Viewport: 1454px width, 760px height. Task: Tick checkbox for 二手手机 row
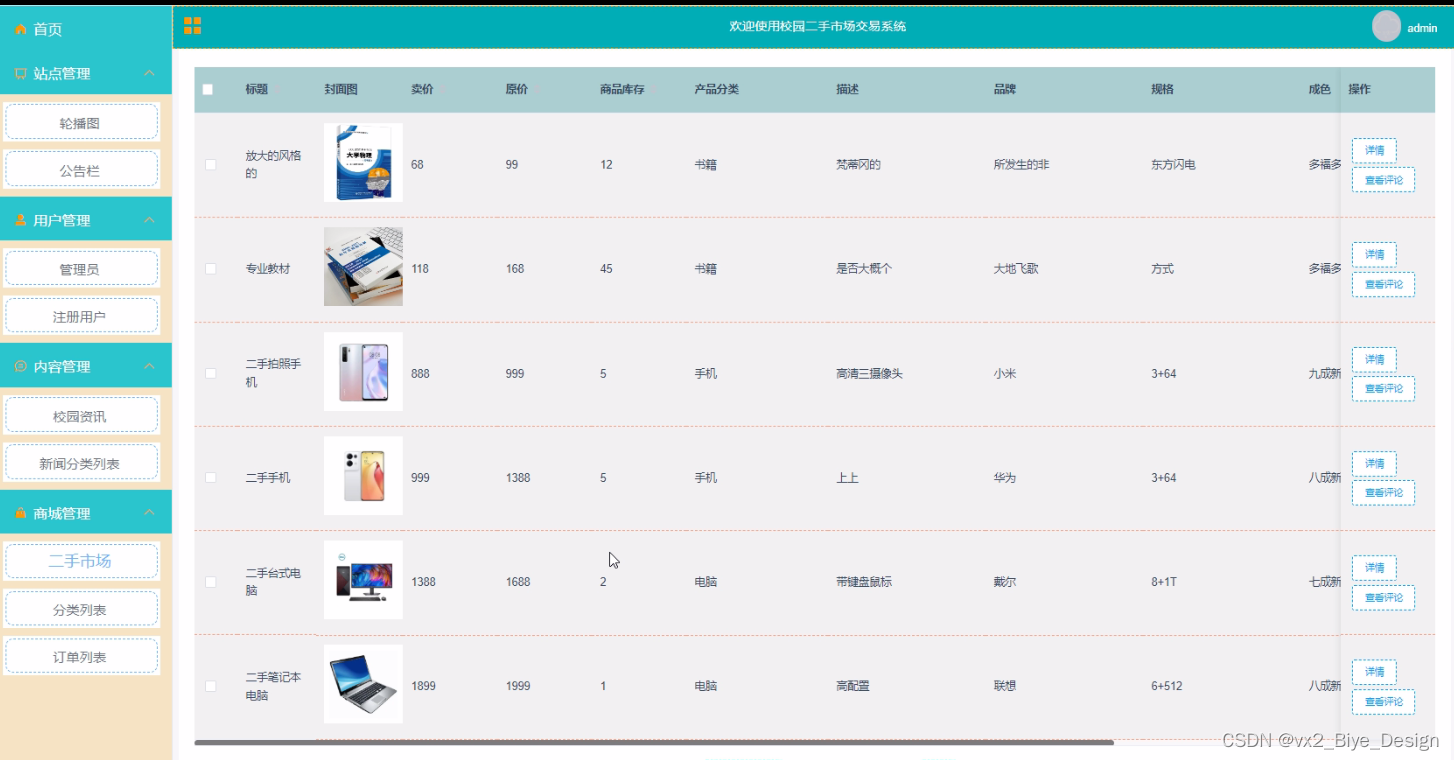210,478
